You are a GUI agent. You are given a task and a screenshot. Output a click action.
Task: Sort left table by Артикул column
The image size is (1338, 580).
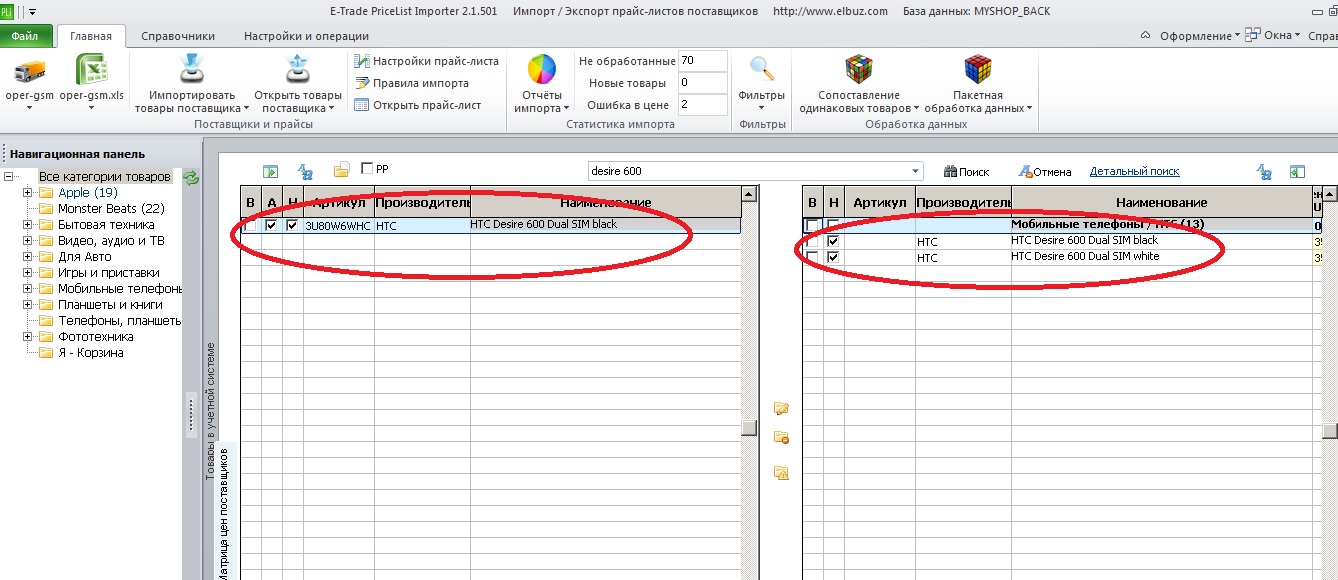338,202
